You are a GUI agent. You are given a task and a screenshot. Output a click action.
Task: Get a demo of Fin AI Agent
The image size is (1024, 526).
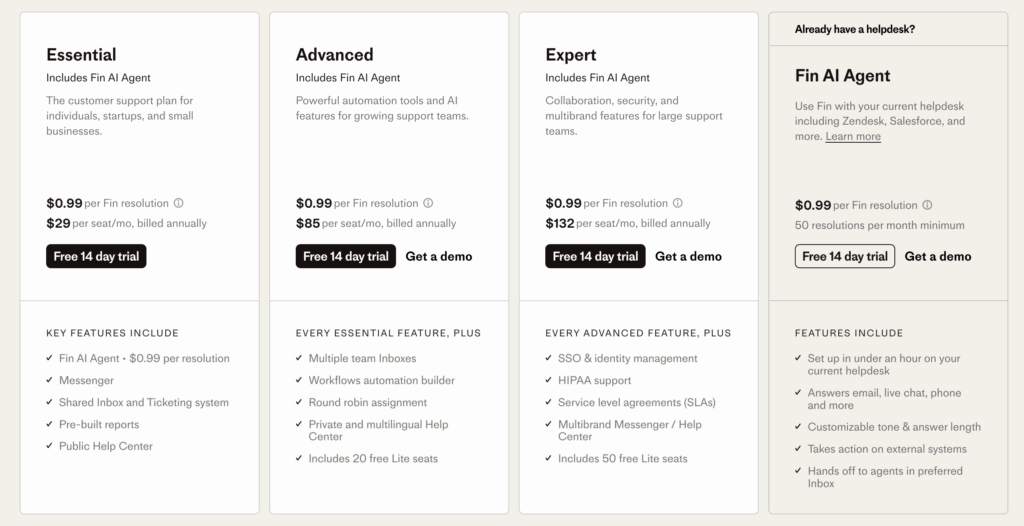pos(938,256)
